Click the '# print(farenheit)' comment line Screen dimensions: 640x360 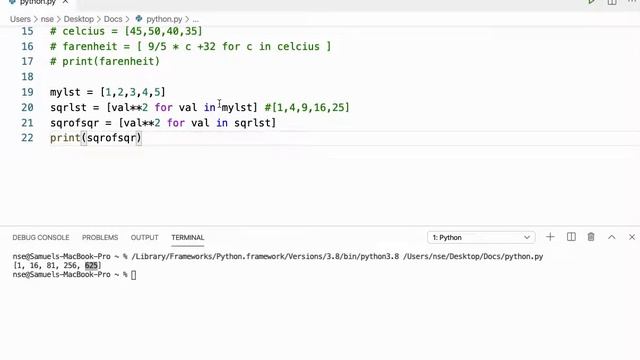105,62
